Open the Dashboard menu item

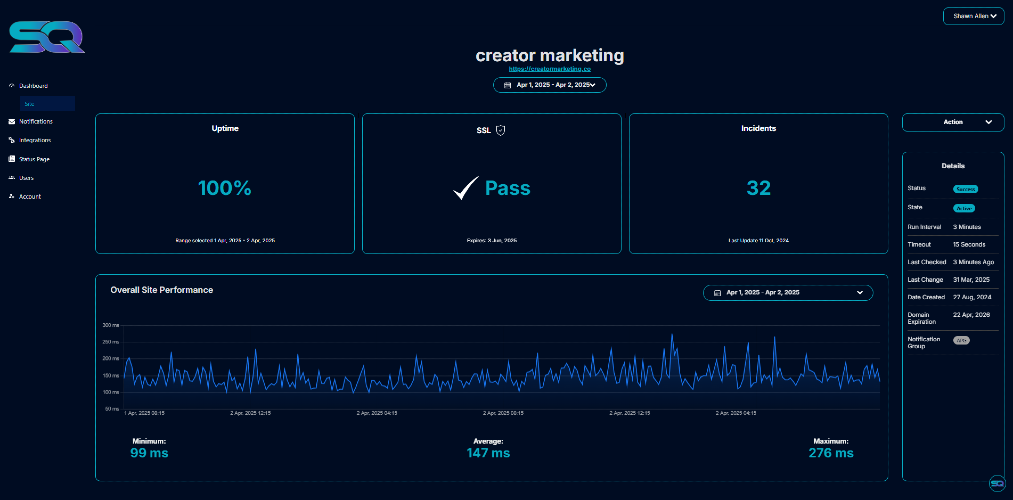click(x=34, y=85)
